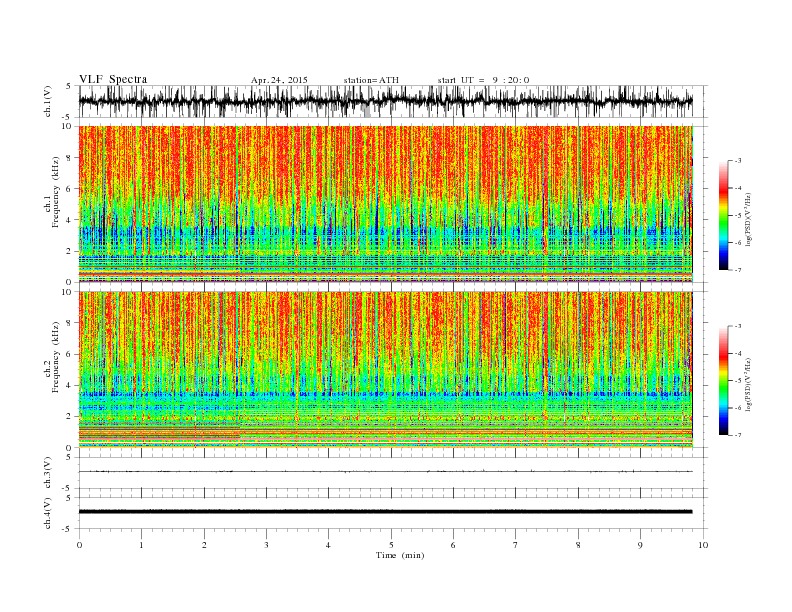
Task: Click the 'VLF Spectra' title text
Action: pyautogui.click(x=113, y=79)
